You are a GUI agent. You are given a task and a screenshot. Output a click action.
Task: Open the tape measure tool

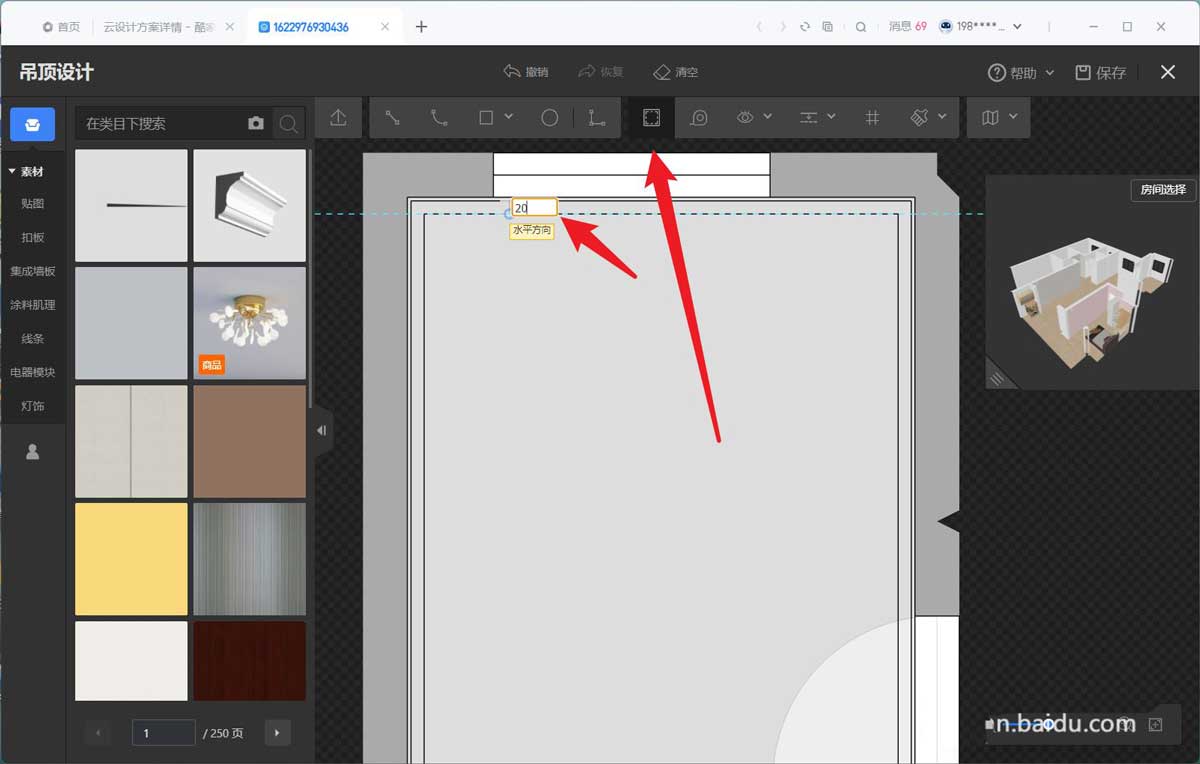699,118
